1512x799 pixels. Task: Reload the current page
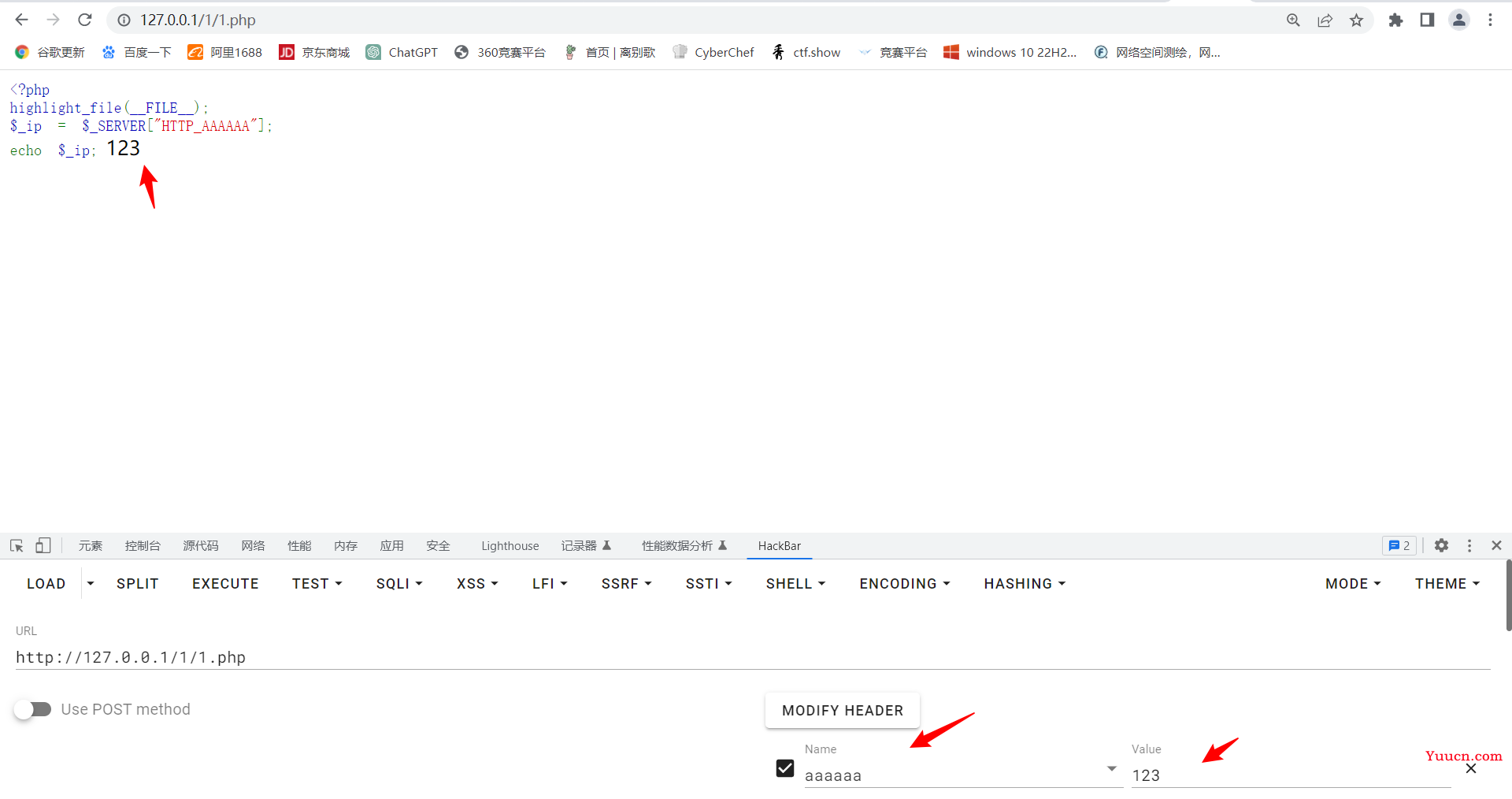(85, 20)
